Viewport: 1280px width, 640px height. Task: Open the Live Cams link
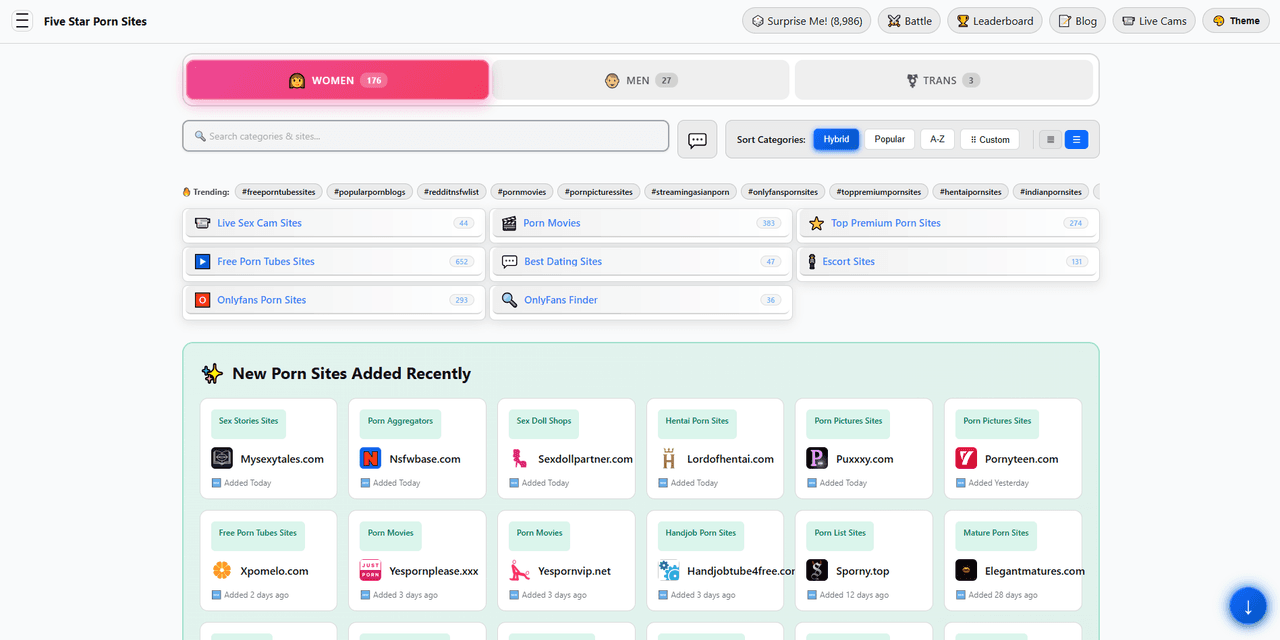pos(1154,21)
